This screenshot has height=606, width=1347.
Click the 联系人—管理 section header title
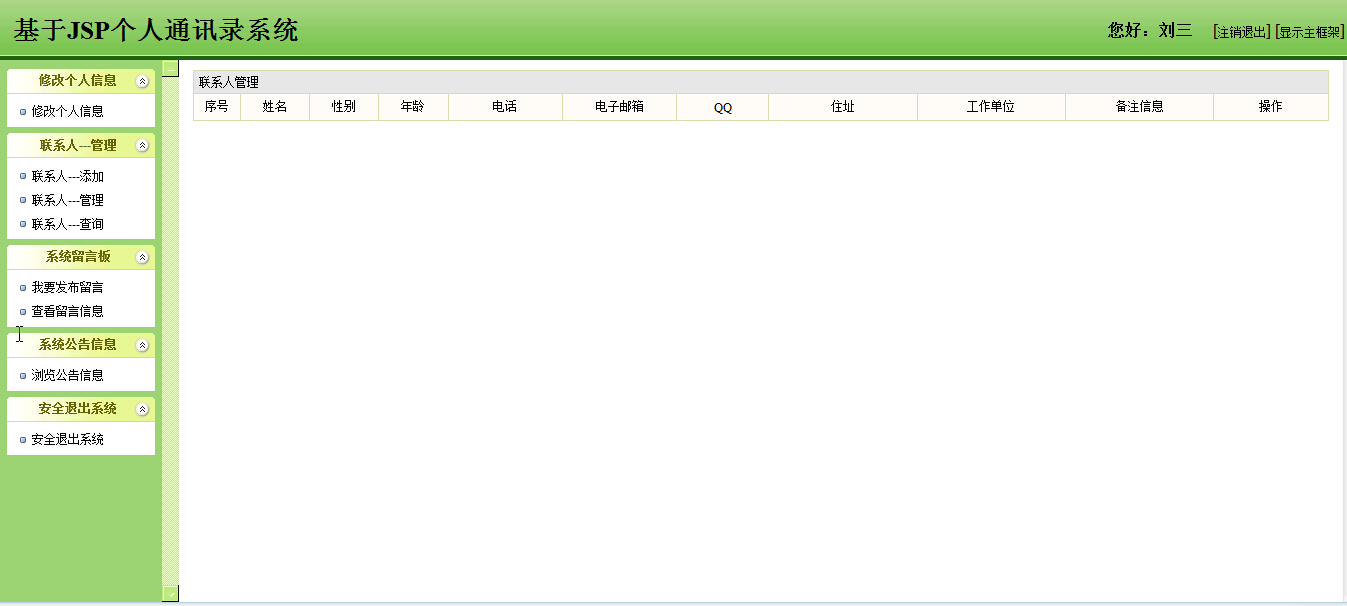point(78,146)
